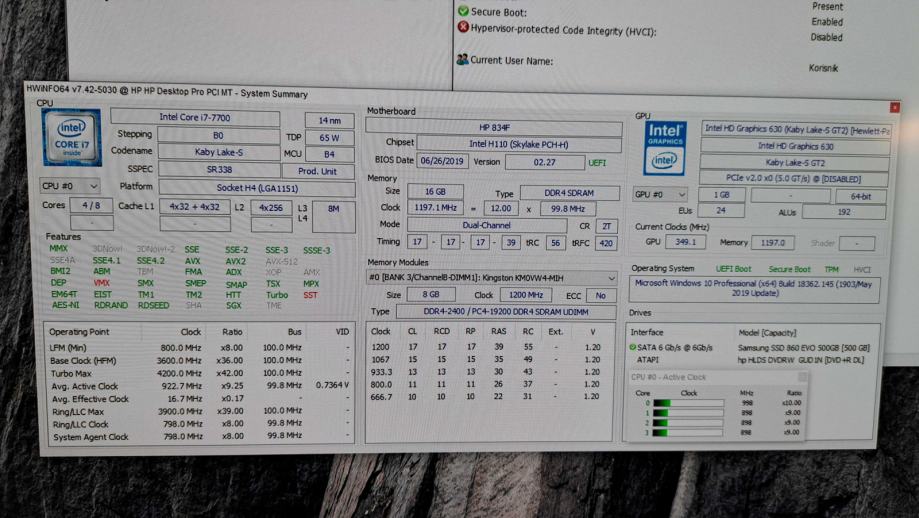Close the CPU #0 Active Clock popup
Image resolution: width=919 pixels, height=518 pixels.
tap(802, 378)
